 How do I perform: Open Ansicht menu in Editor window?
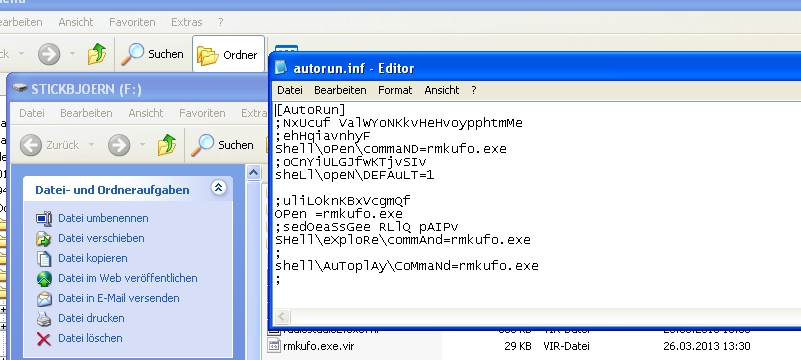[441, 90]
